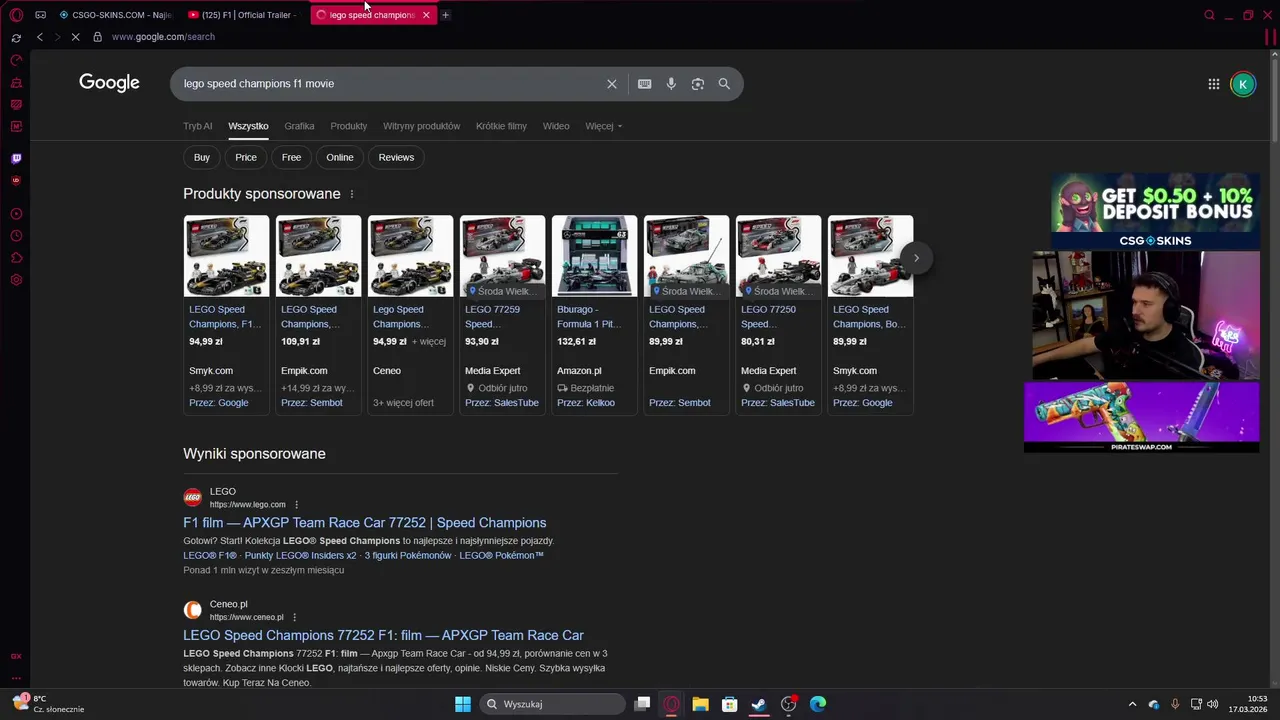This screenshot has height=720, width=1280.
Task: Open the Bburago Formula 1 Pit product thumbnail
Action: 594,256
